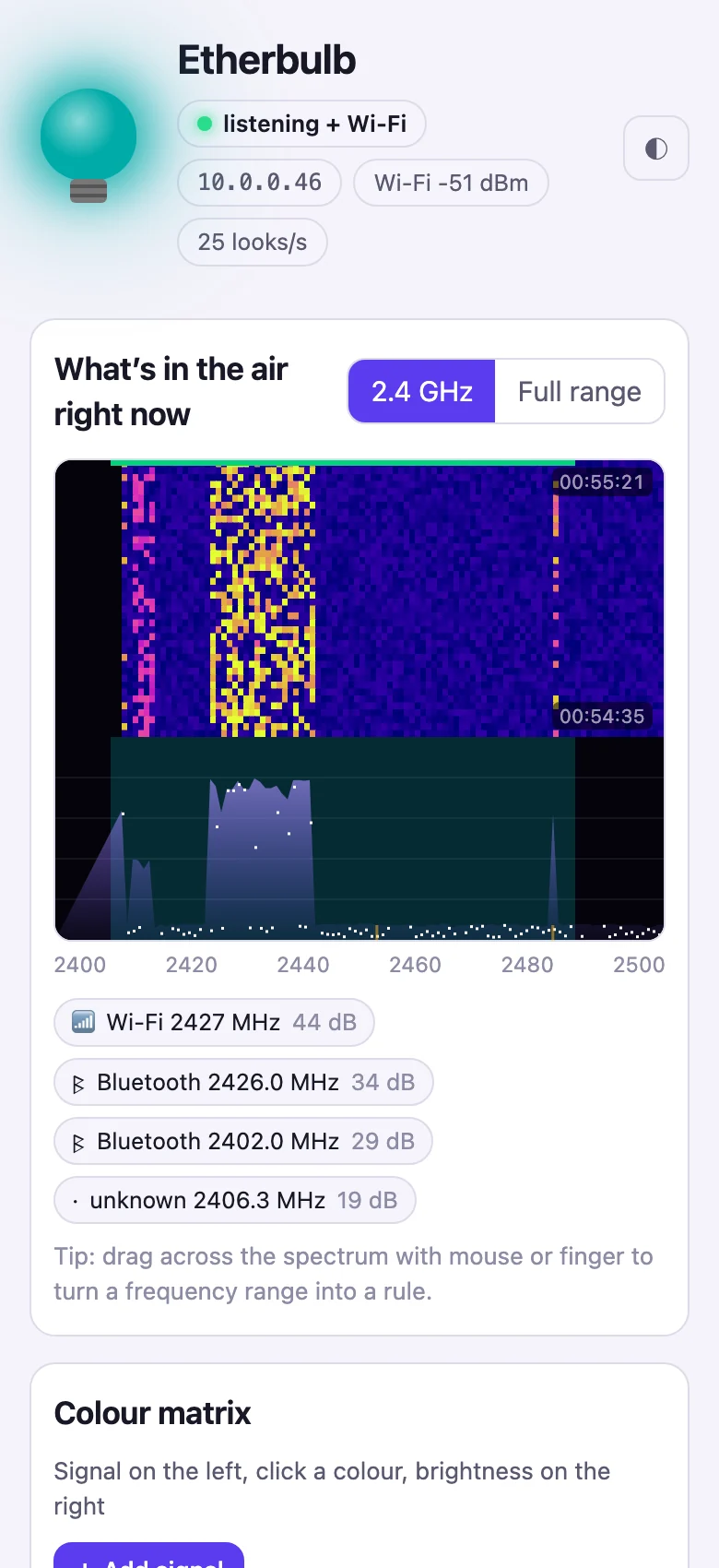Click the 2460 frequency axis label
The width and height of the screenshot is (719, 1568).
415,965
